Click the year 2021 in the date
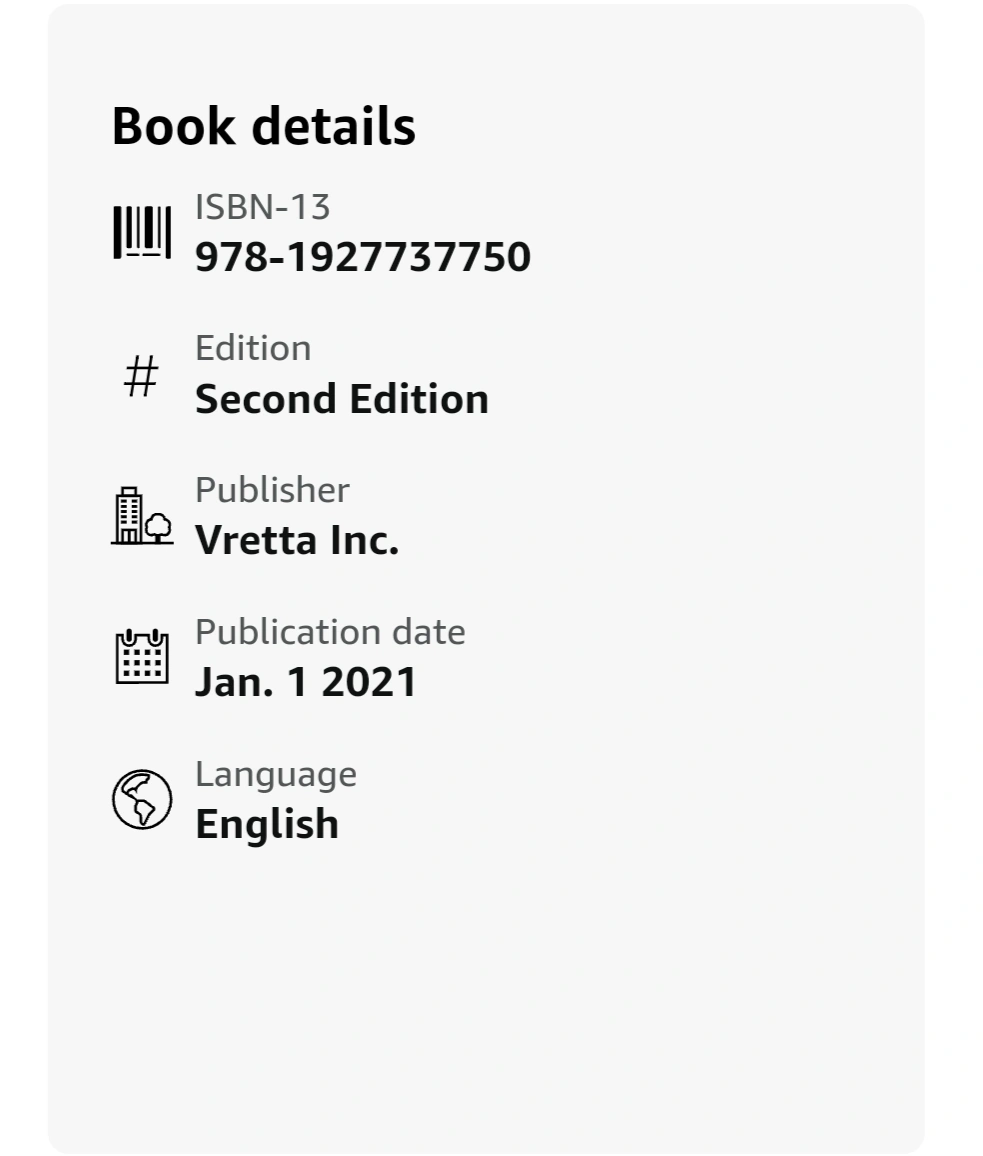This screenshot has width=983, height=1156. (x=369, y=682)
